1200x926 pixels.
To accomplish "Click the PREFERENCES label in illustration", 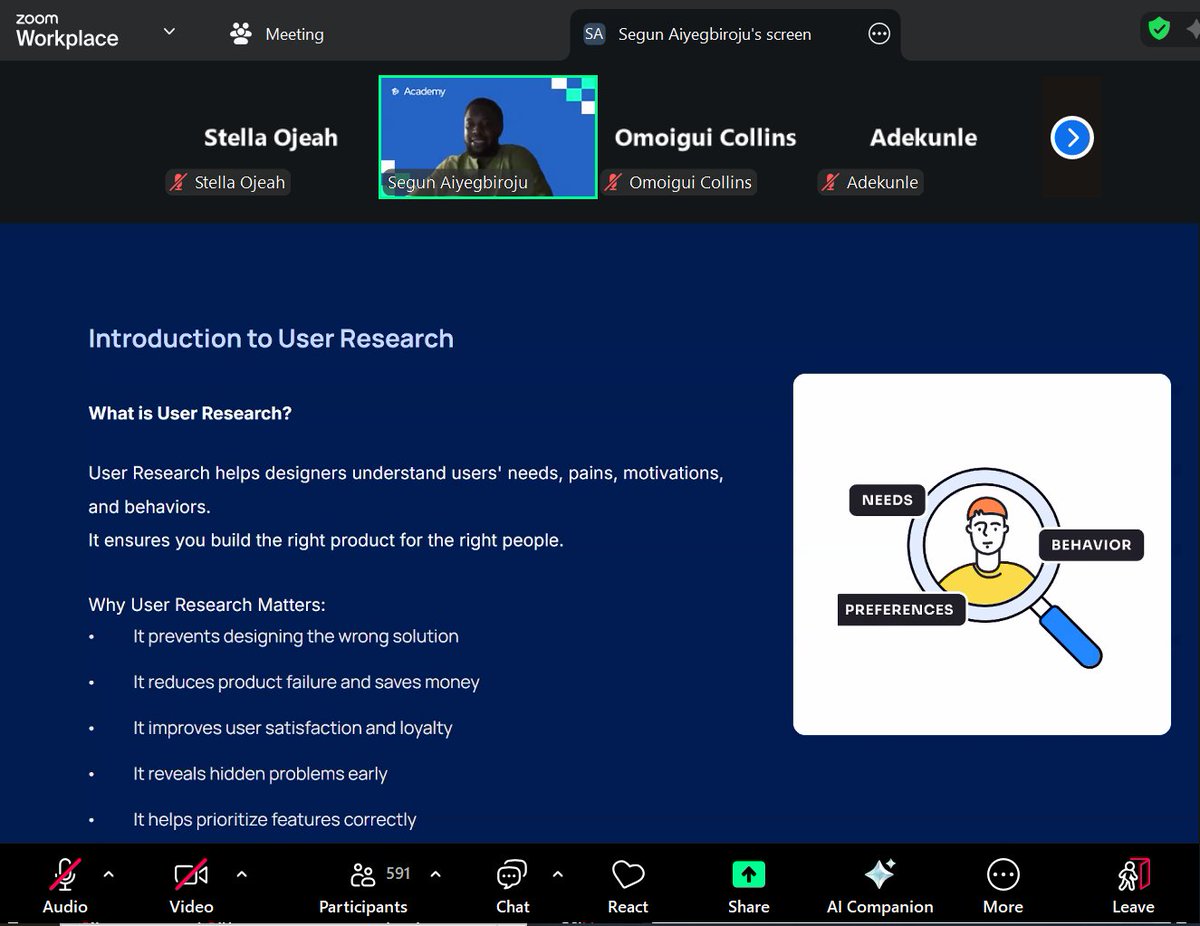I will 899,609.
